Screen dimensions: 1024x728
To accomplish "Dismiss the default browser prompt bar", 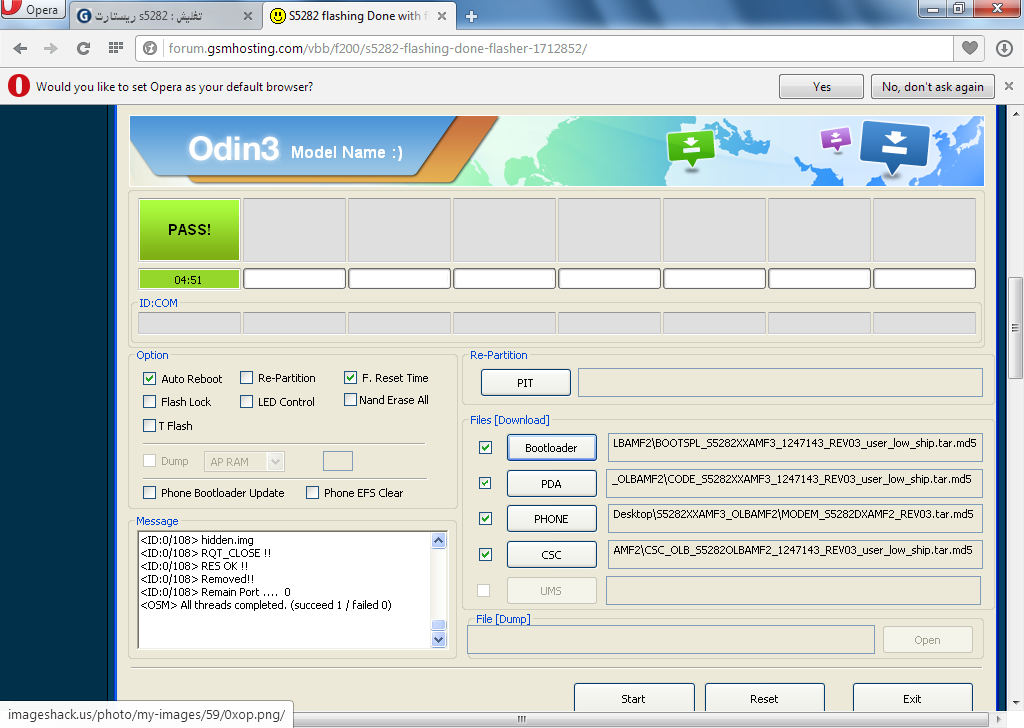I will click(1009, 86).
